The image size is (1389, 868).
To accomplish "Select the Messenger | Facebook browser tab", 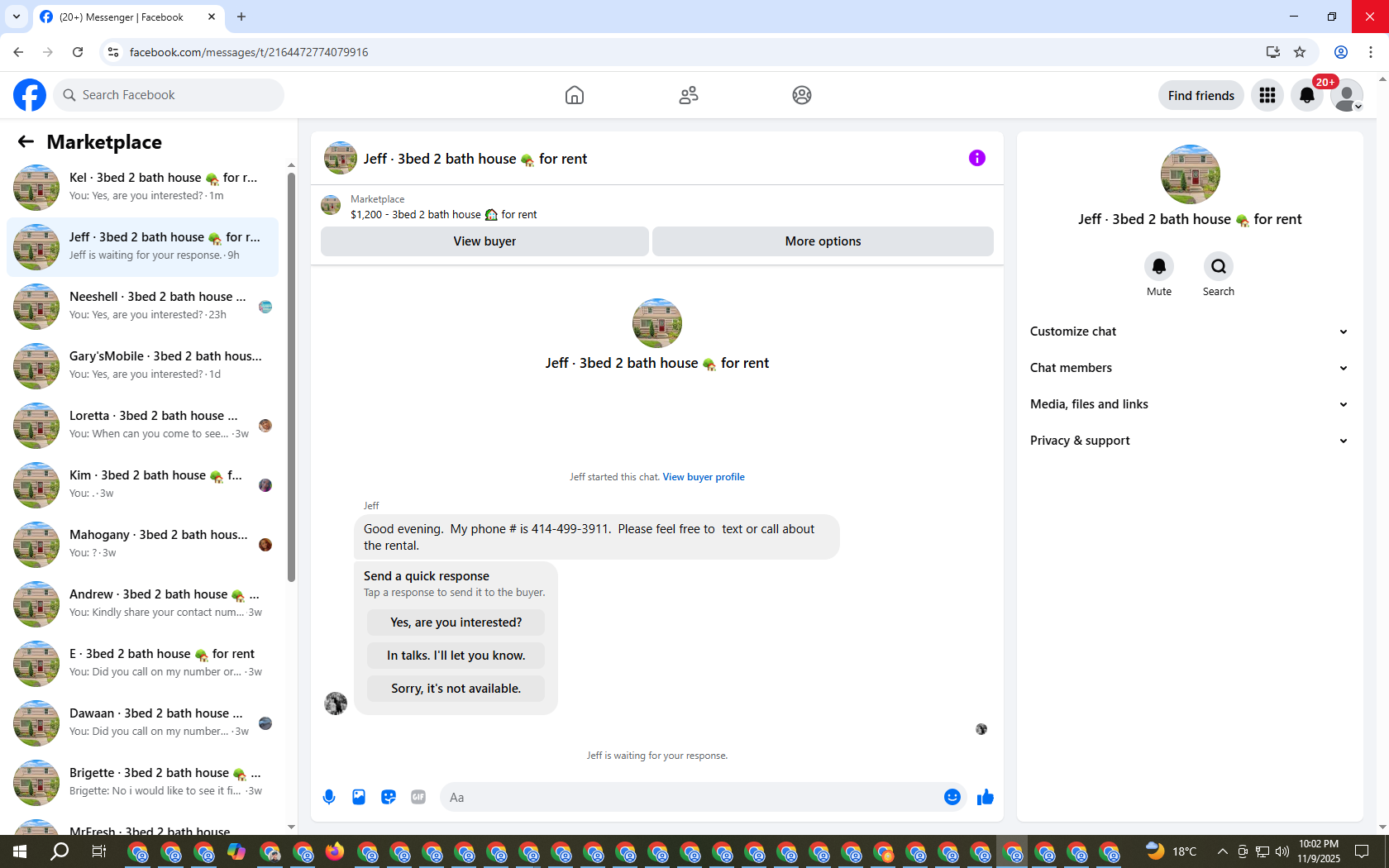I will 121,17.
